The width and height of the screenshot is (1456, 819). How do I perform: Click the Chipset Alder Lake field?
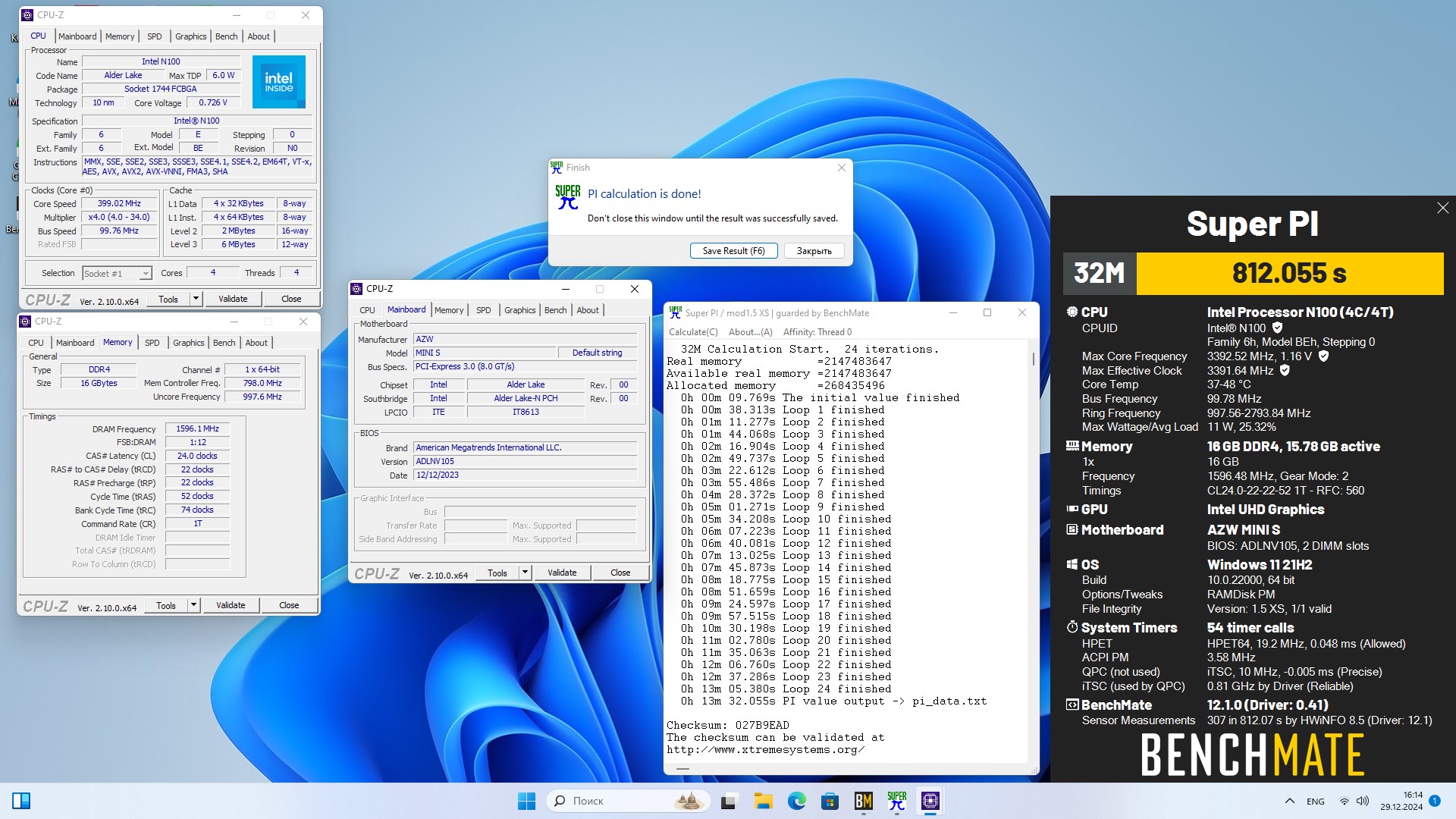tap(526, 384)
